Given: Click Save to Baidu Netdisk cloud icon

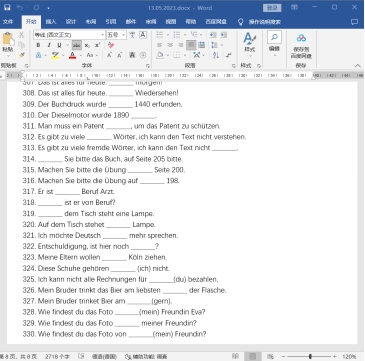Looking at the screenshot, I should [x=301, y=45].
